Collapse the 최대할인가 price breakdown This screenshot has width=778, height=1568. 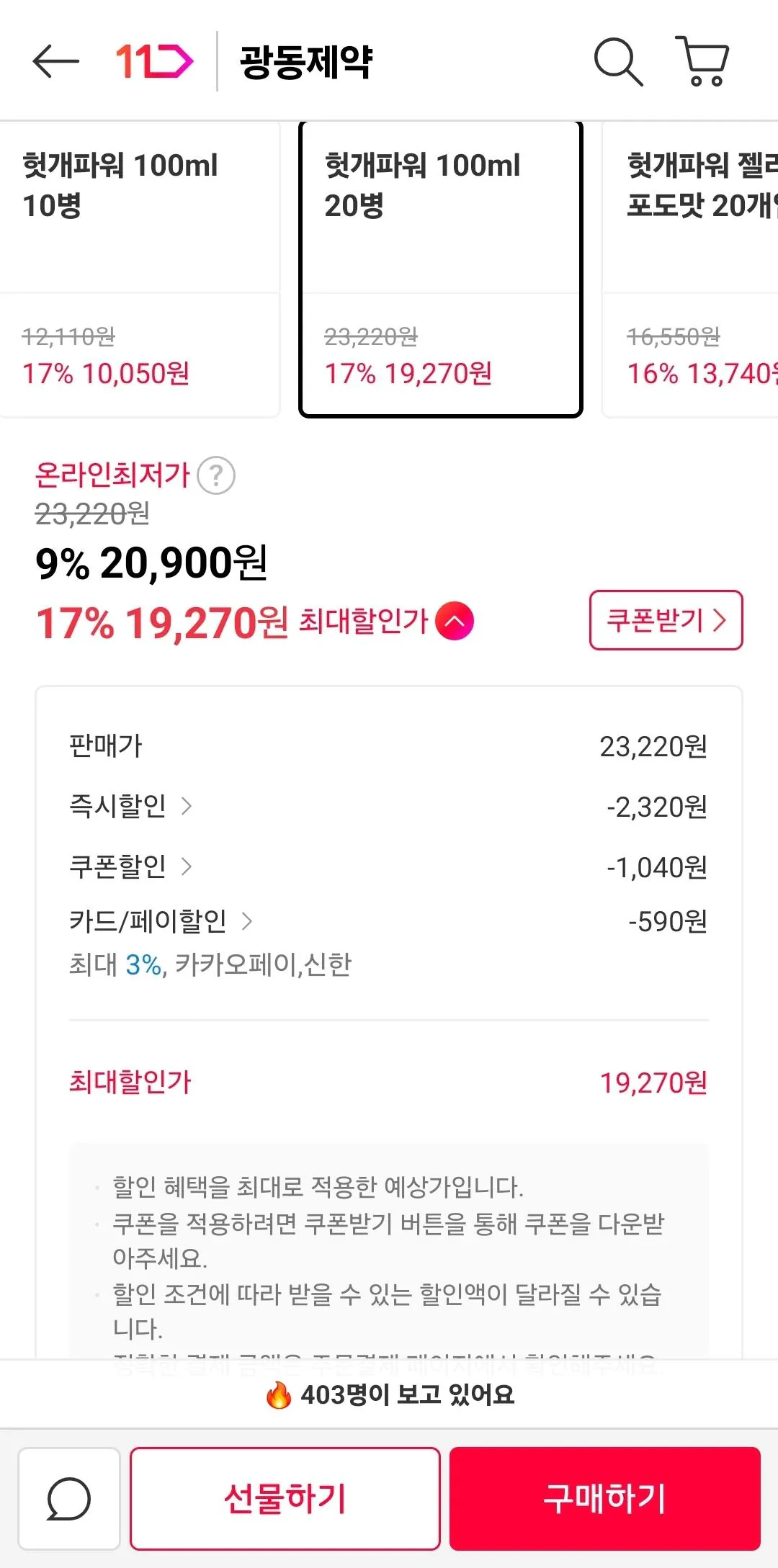455,621
